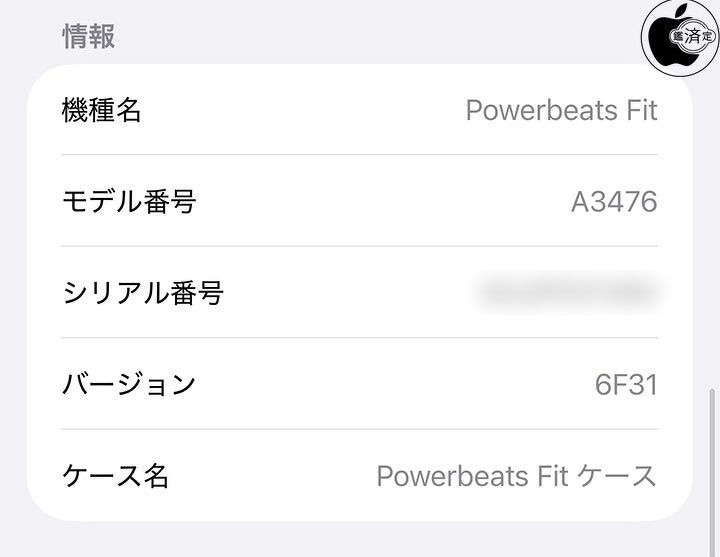Click the divider line below モデル番号 row
The image size is (720, 557).
pos(360,246)
